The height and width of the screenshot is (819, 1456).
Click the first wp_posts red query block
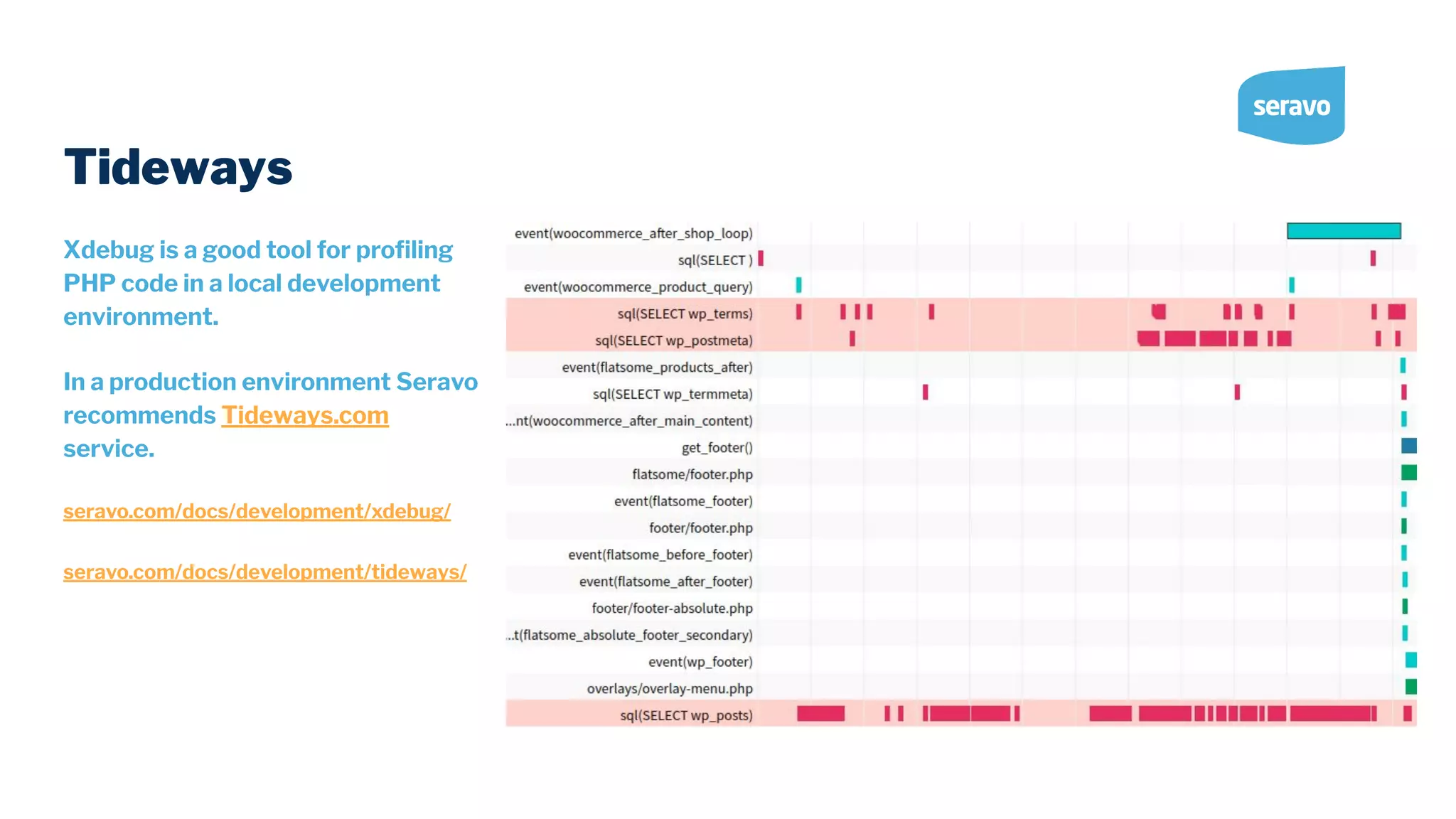click(x=820, y=714)
